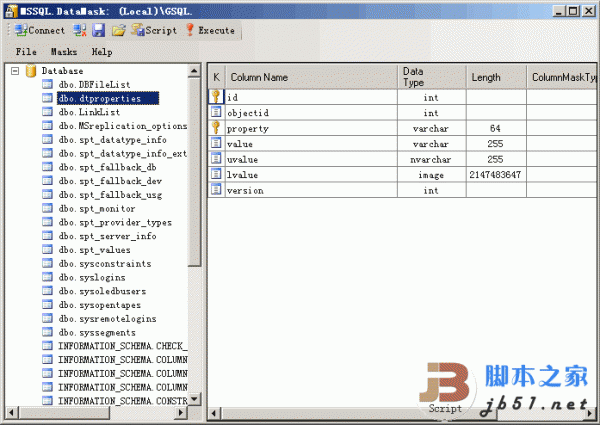Click table icon beside dbo.syssegments
Image resolution: width=600 pixels, height=425 pixels.
[47, 332]
